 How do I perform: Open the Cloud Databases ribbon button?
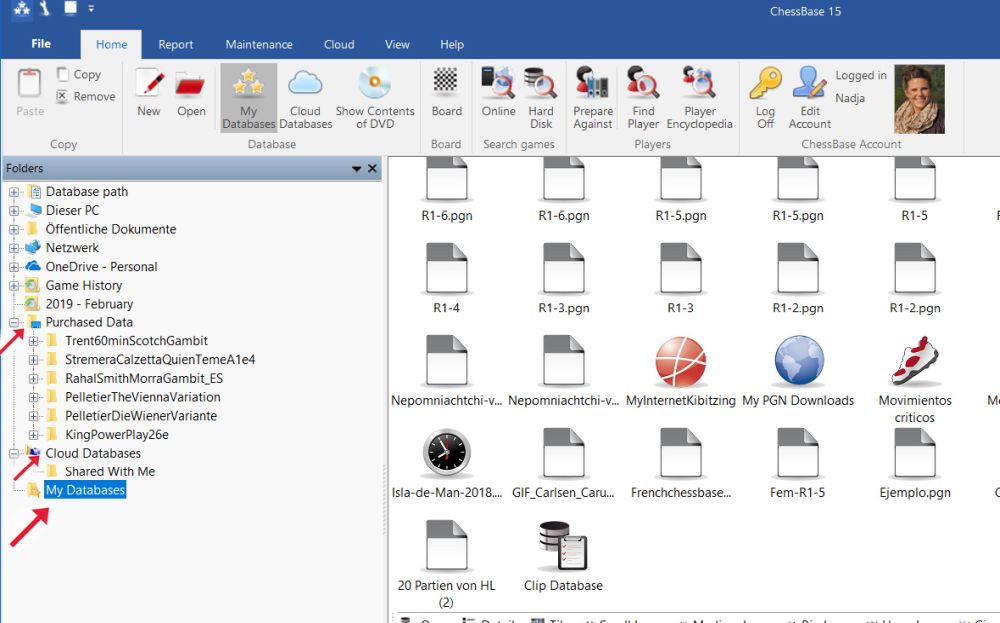[305, 98]
